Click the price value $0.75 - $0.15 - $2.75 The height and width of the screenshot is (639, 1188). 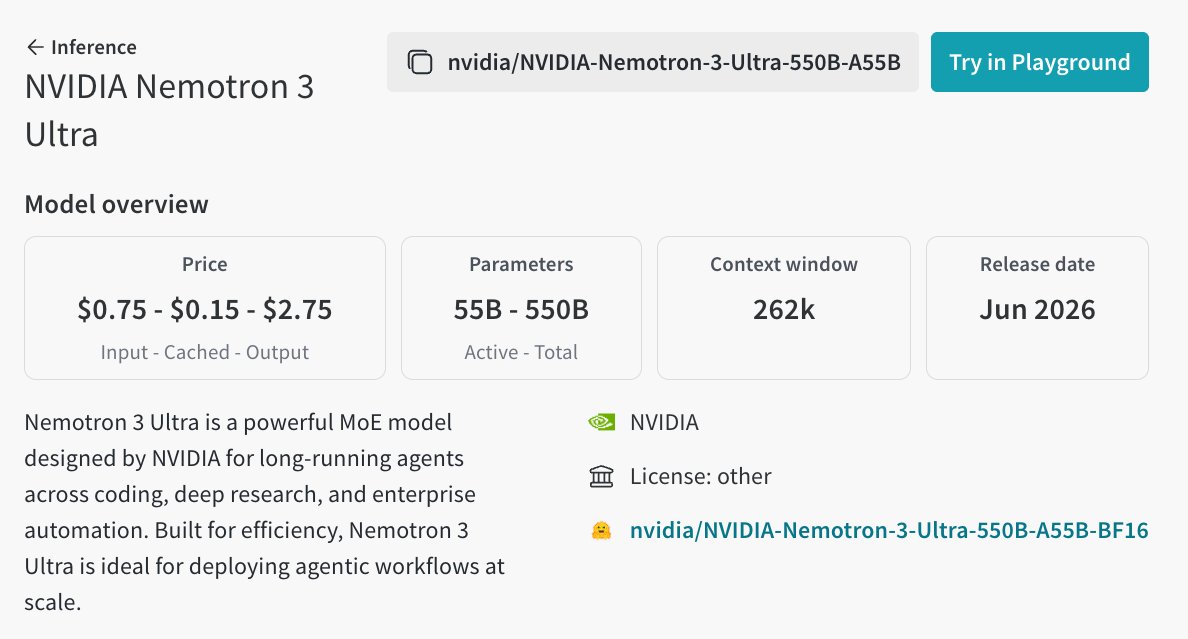click(205, 309)
